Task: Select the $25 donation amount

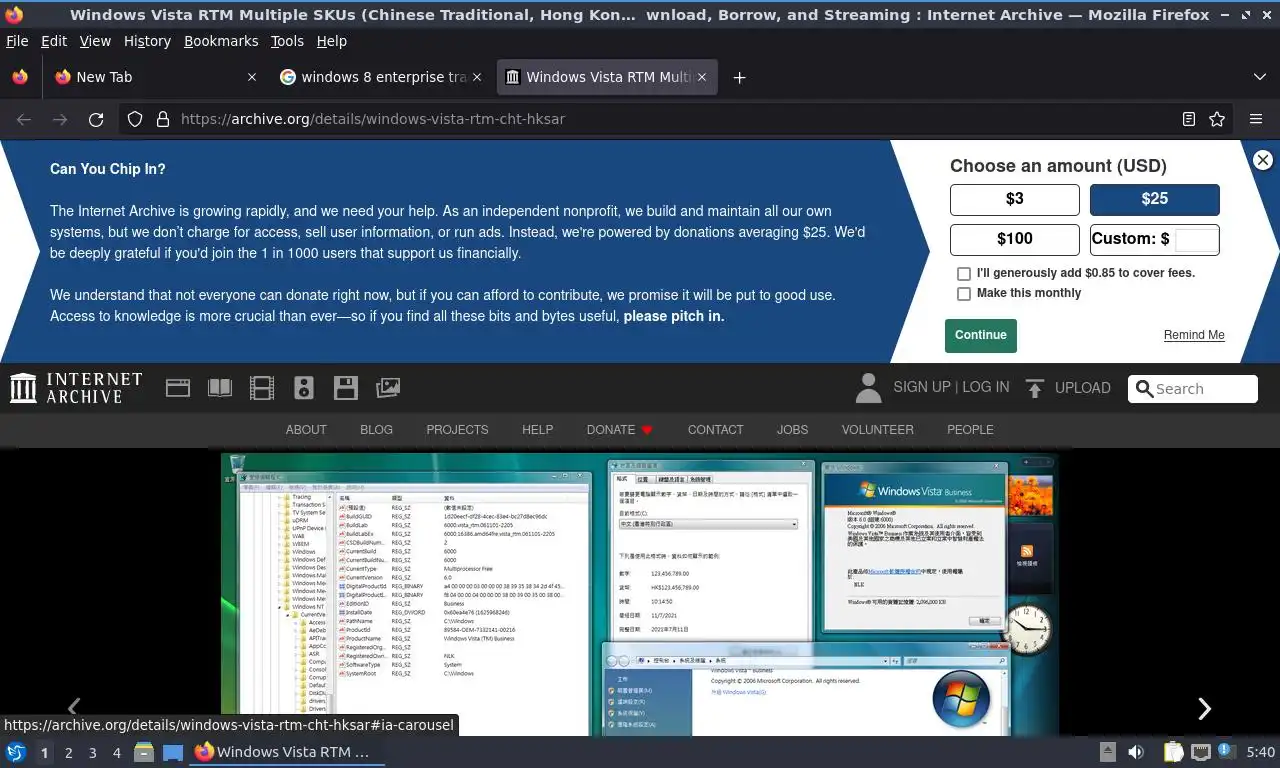Action: coord(1155,199)
